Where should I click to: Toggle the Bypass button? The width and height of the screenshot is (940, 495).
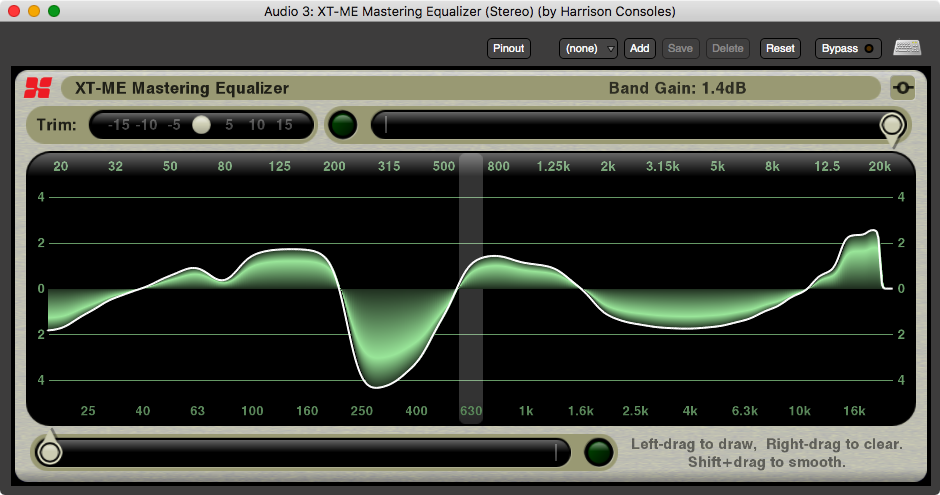[848, 49]
